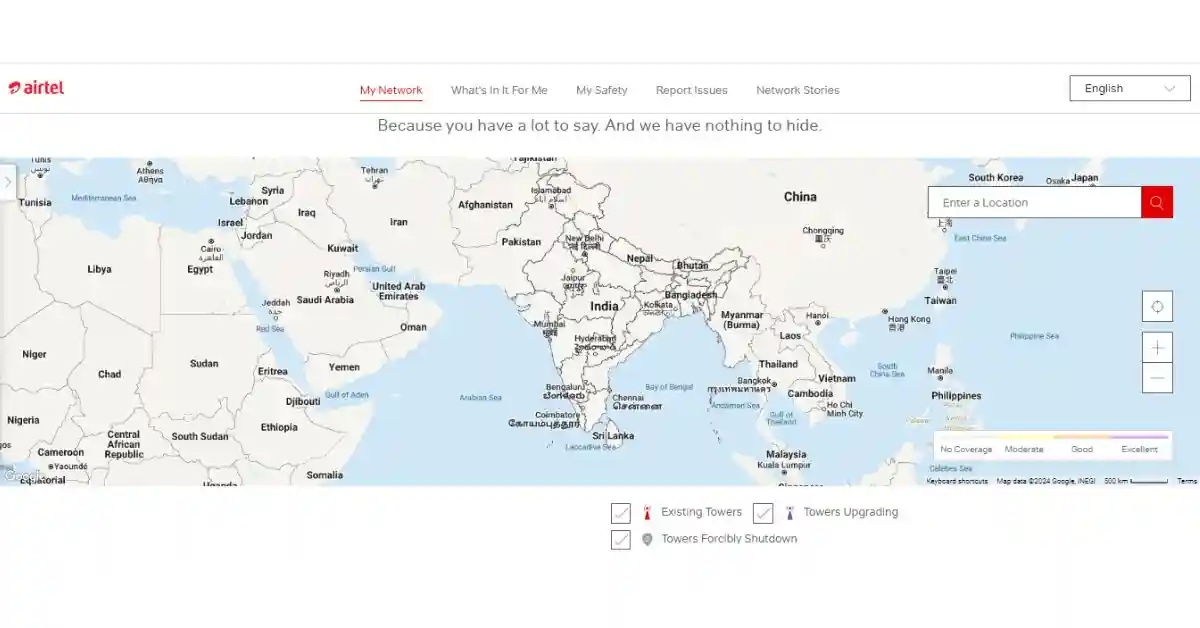The width and height of the screenshot is (1200, 628).
Task: Click the Arabian Sea label
Action: 480,397
